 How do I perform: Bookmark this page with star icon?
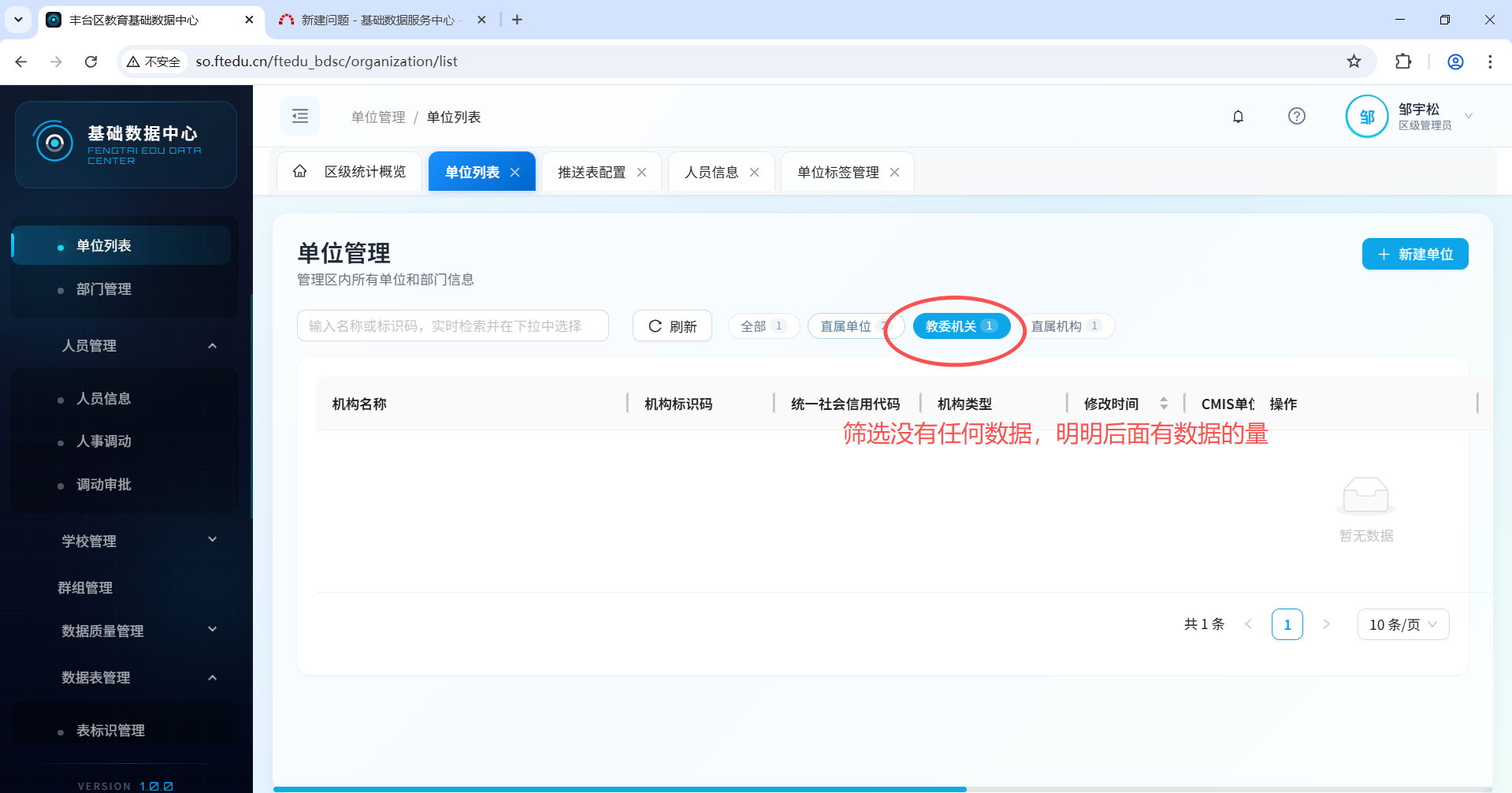[1354, 61]
